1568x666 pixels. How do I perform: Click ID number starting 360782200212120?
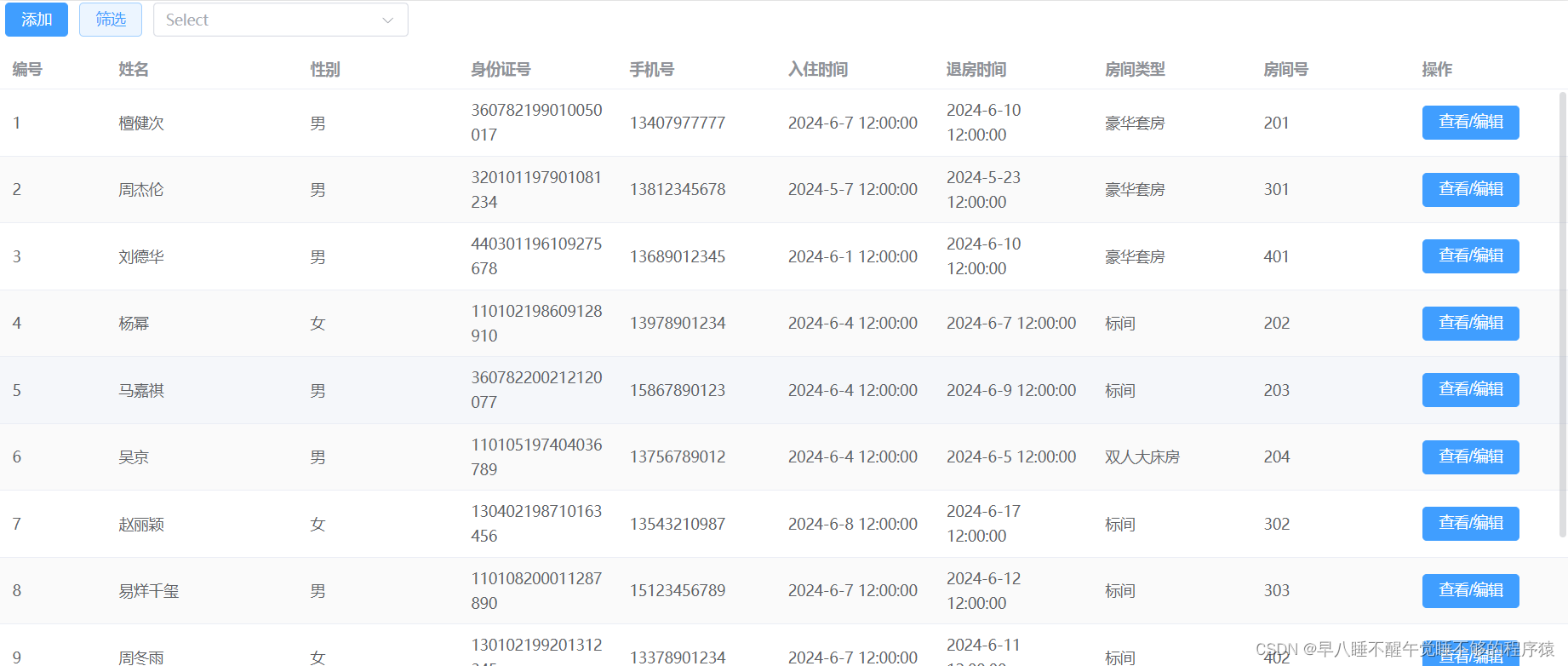tap(536, 390)
